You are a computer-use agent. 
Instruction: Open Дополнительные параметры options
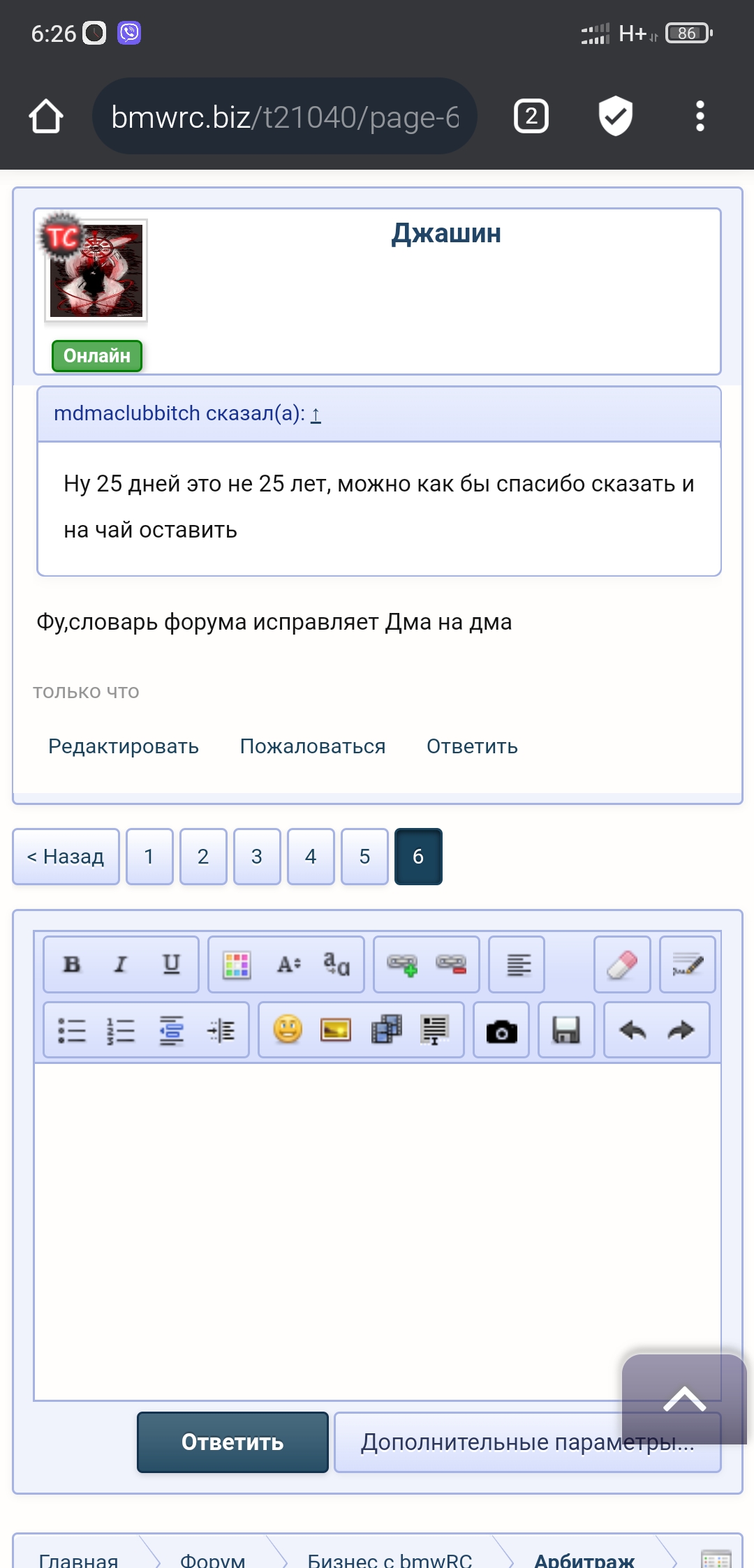click(527, 1442)
